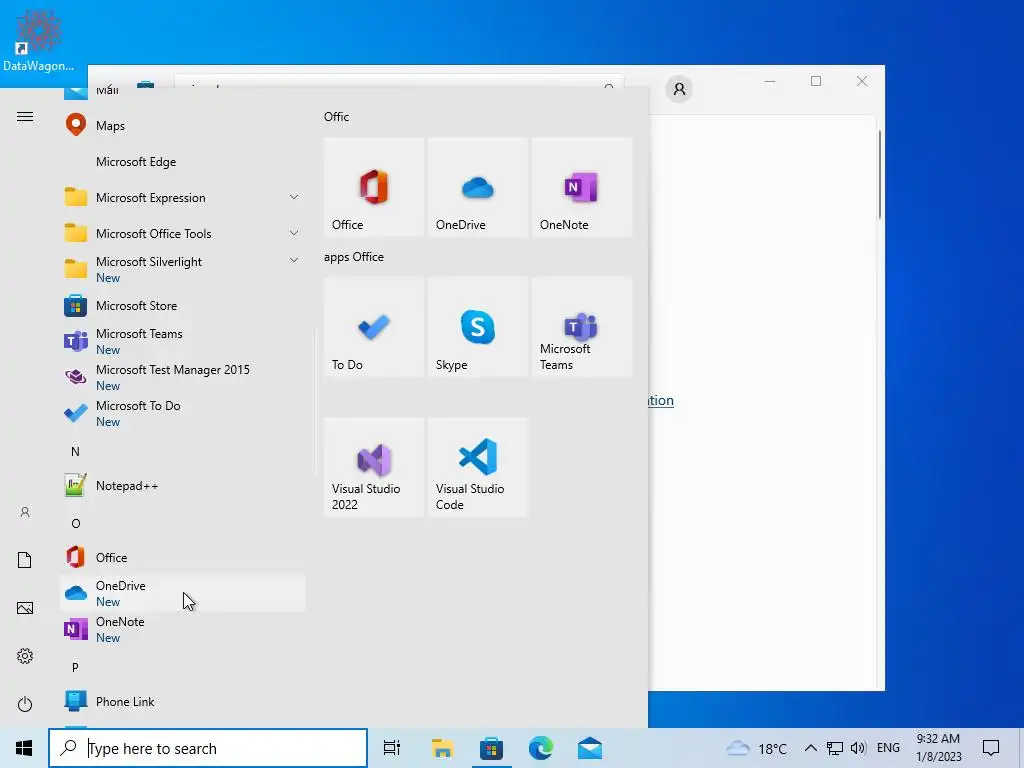This screenshot has height=768, width=1024.
Task: Launch Visual Studio Code tile
Action: click(477, 468)
